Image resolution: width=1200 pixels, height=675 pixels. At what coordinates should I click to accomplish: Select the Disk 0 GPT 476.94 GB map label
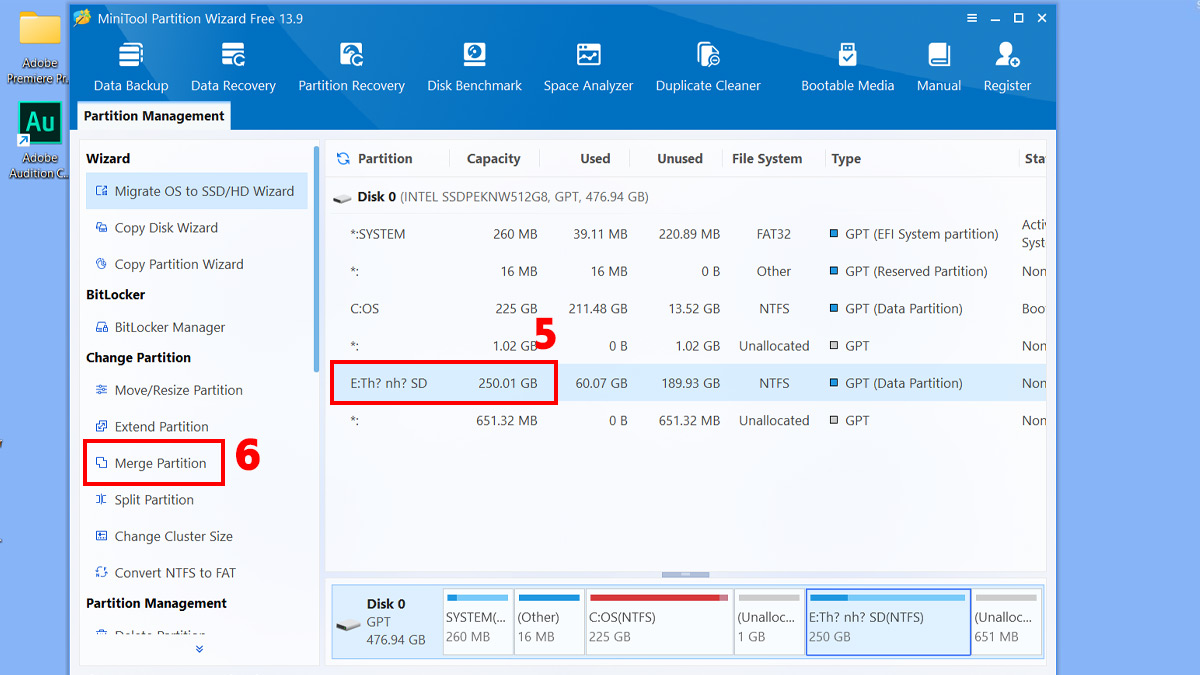[x=387, y=622]
